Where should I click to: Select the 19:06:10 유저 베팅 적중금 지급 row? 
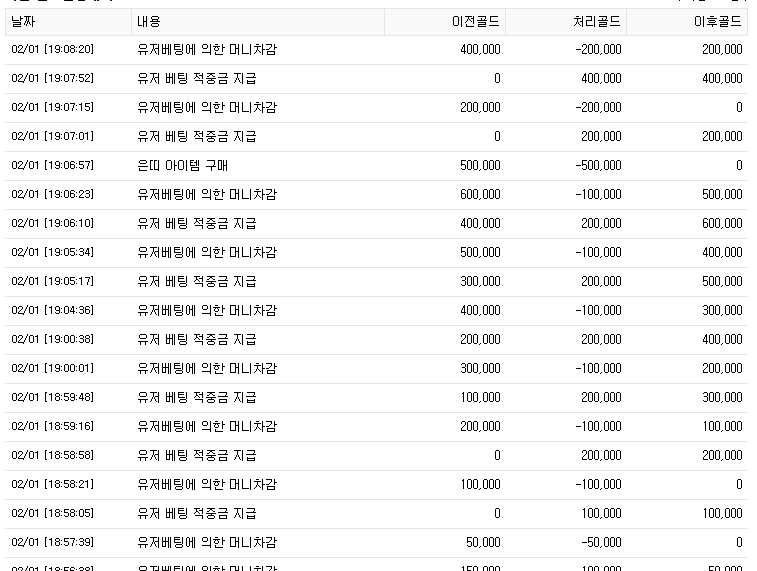pyautogui.click(x=377, y=223)
